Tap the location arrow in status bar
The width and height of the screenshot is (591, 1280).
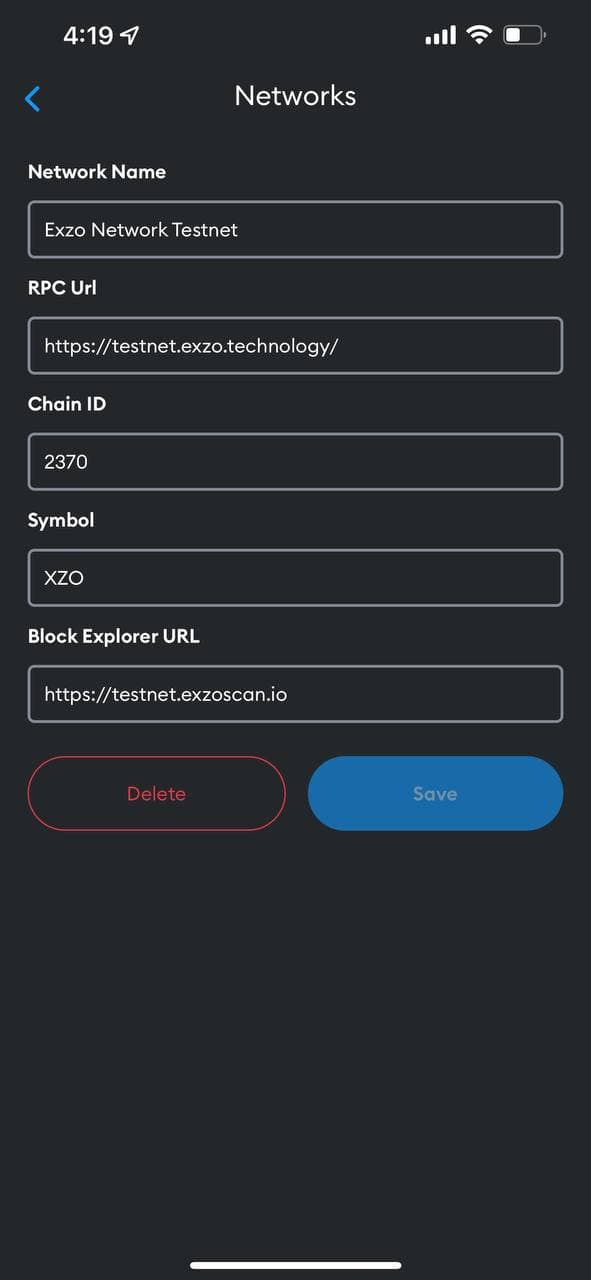[x=130, y=36]
